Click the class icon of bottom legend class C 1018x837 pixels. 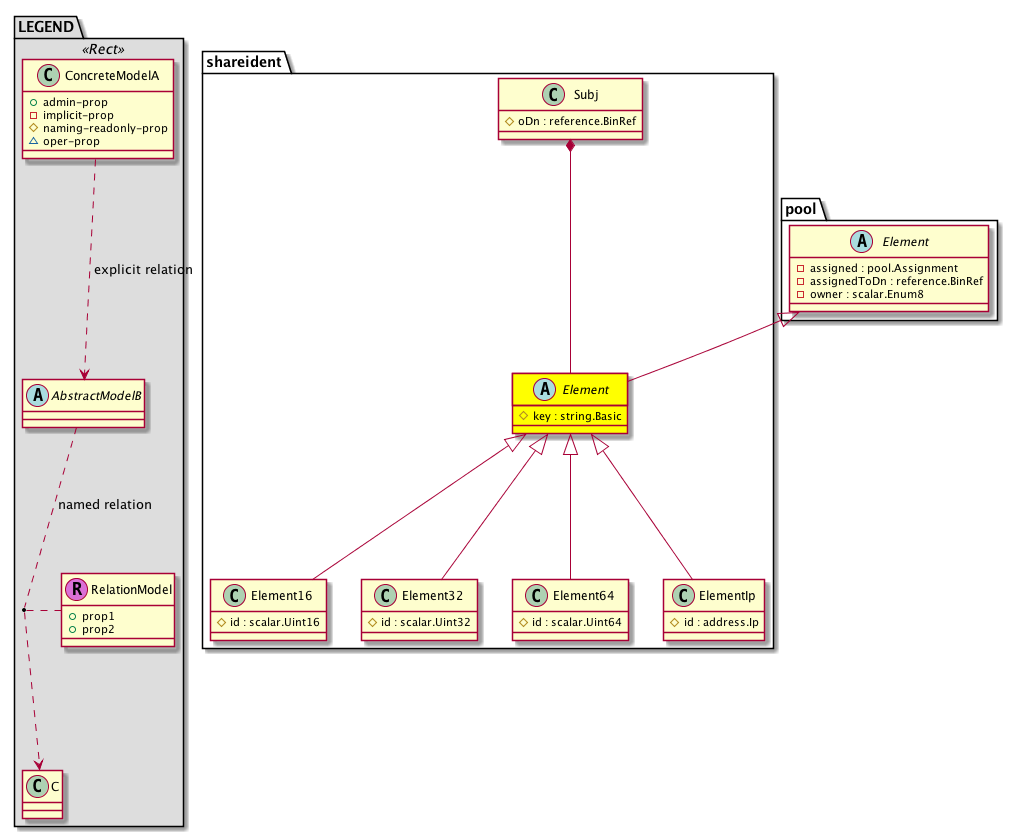pyautogui.click(x=38, y=787)
